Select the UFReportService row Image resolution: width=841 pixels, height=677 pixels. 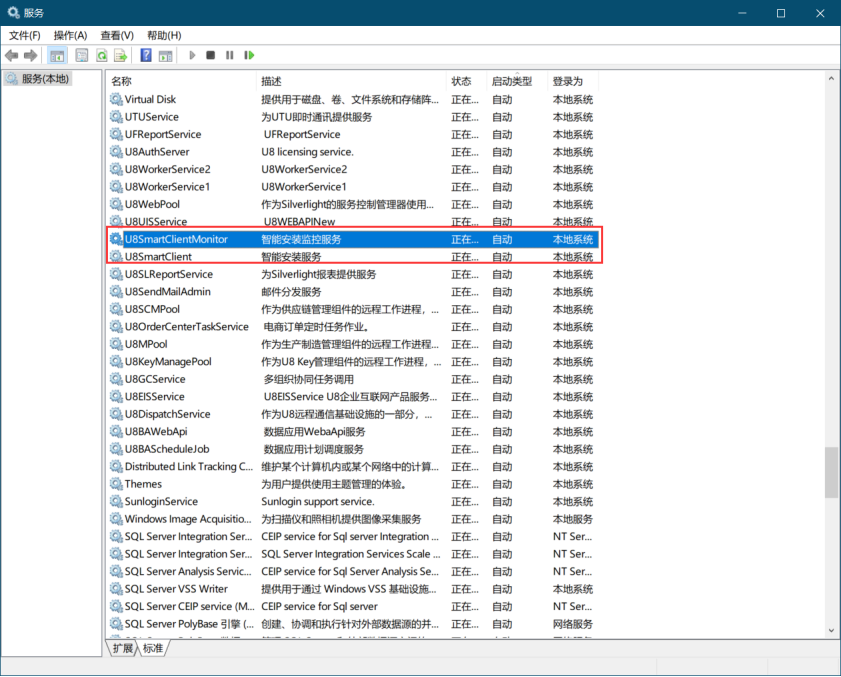353,134
